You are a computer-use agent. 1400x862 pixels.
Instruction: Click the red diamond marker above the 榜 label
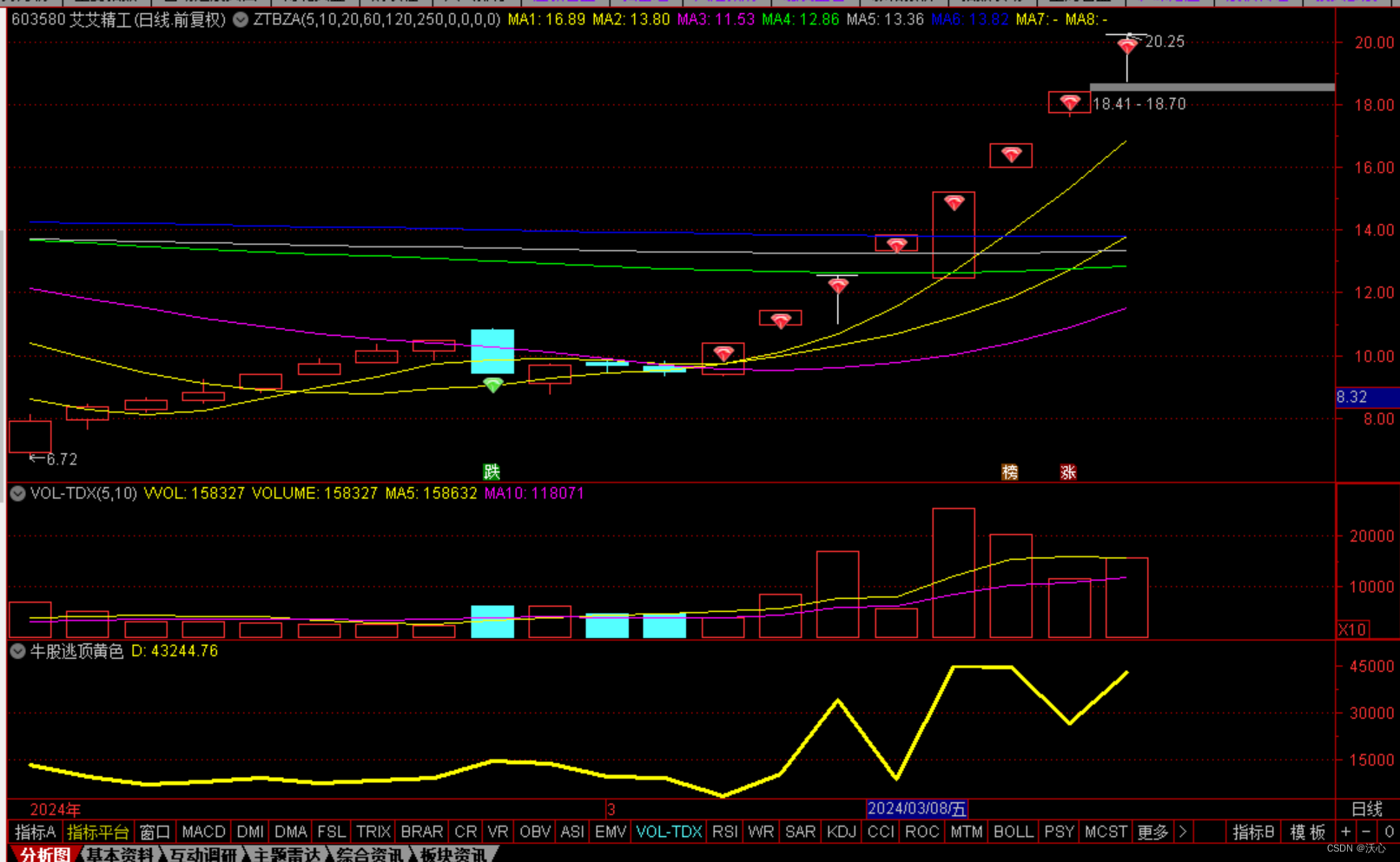click(1011, 155)
